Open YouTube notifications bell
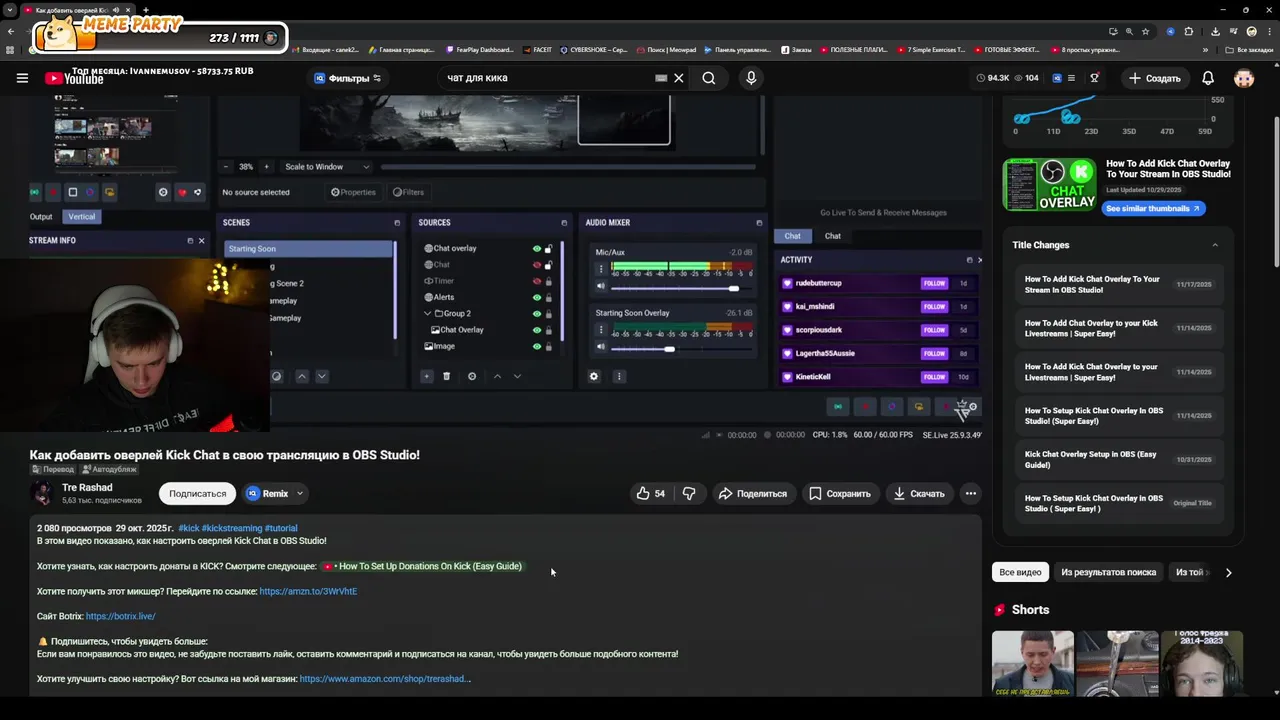The width and height of the screenshot is (1280, 720). click(x=1208, y=78)
